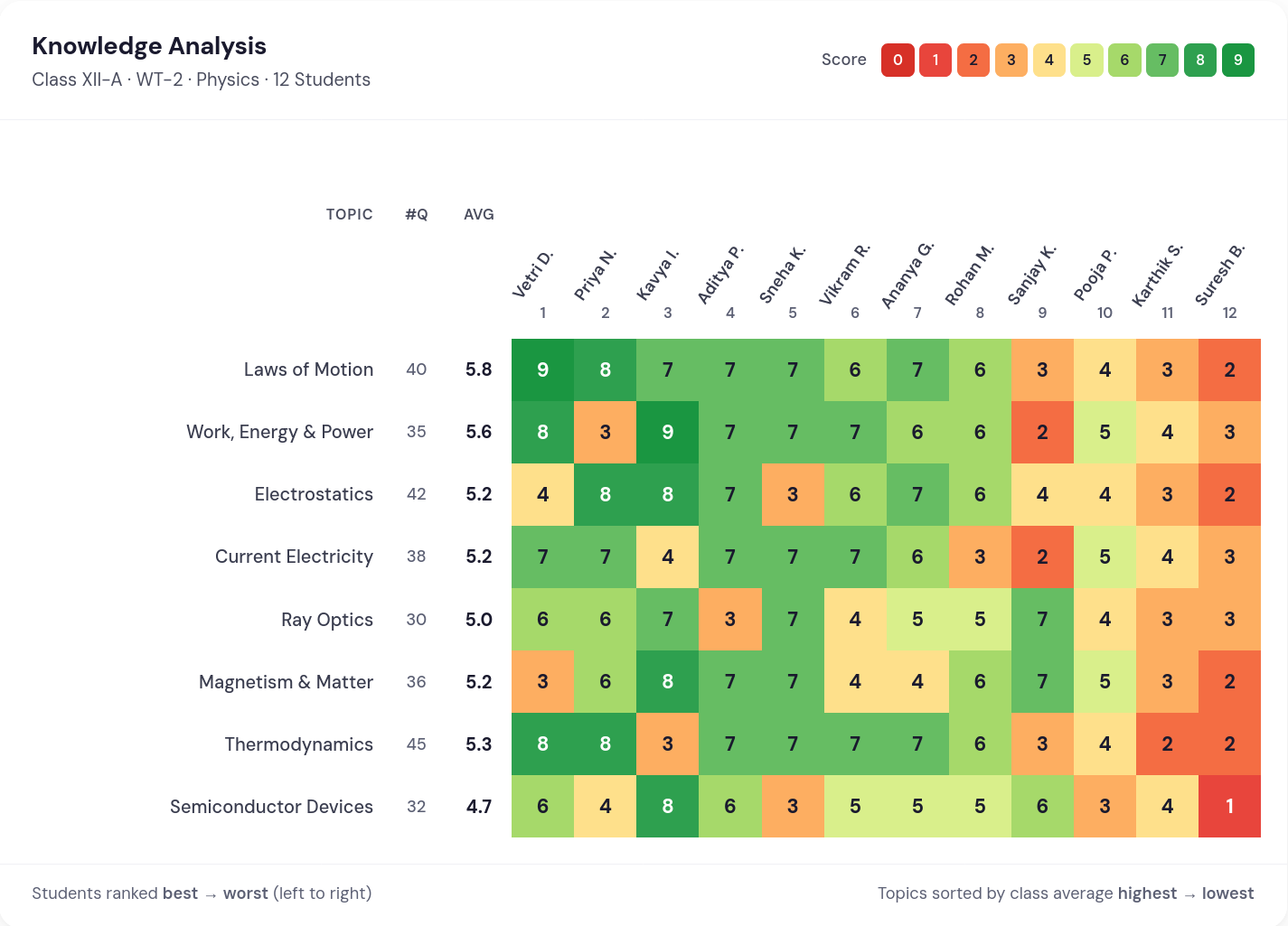
Task: Select the score 9 legend swatch
Action: (x=1238, y=60)
